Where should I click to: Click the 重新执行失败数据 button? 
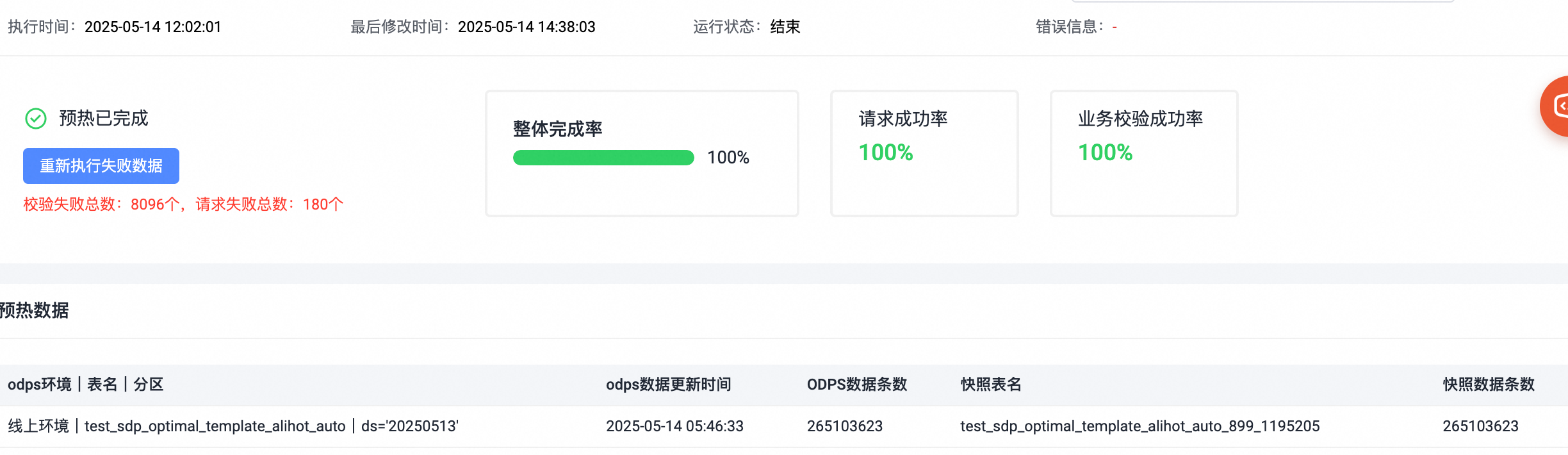[x=101, y=166]
